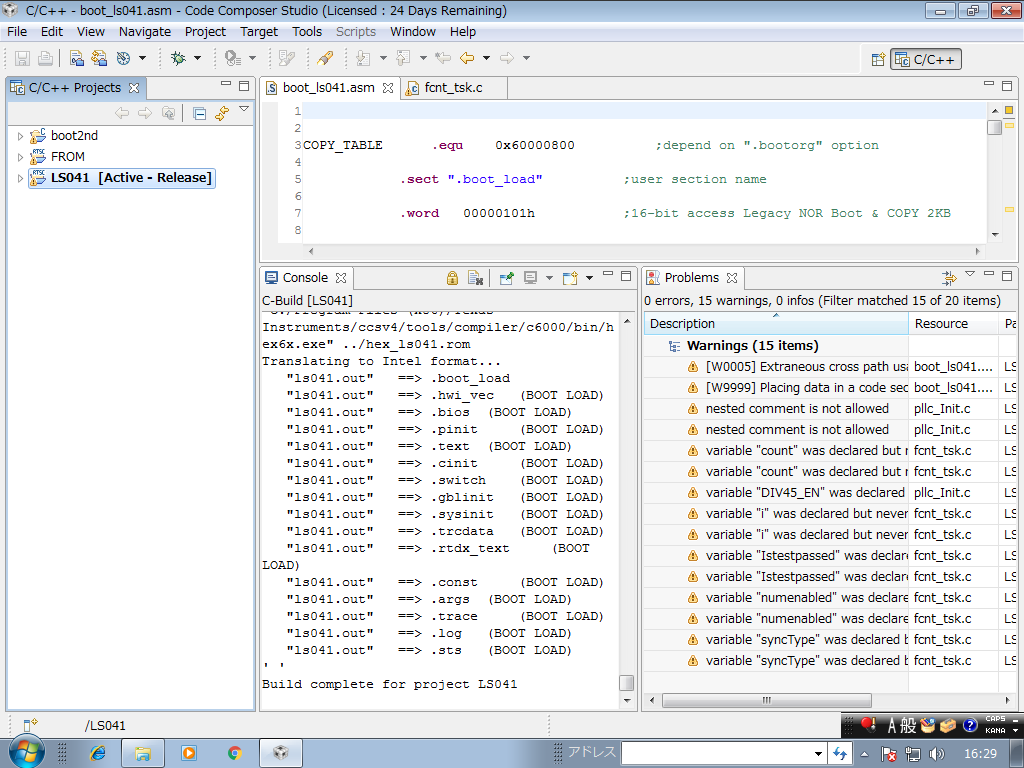Click Link with Editor in Projects view
1024x768 pixels.
click(x=222, y=114)
